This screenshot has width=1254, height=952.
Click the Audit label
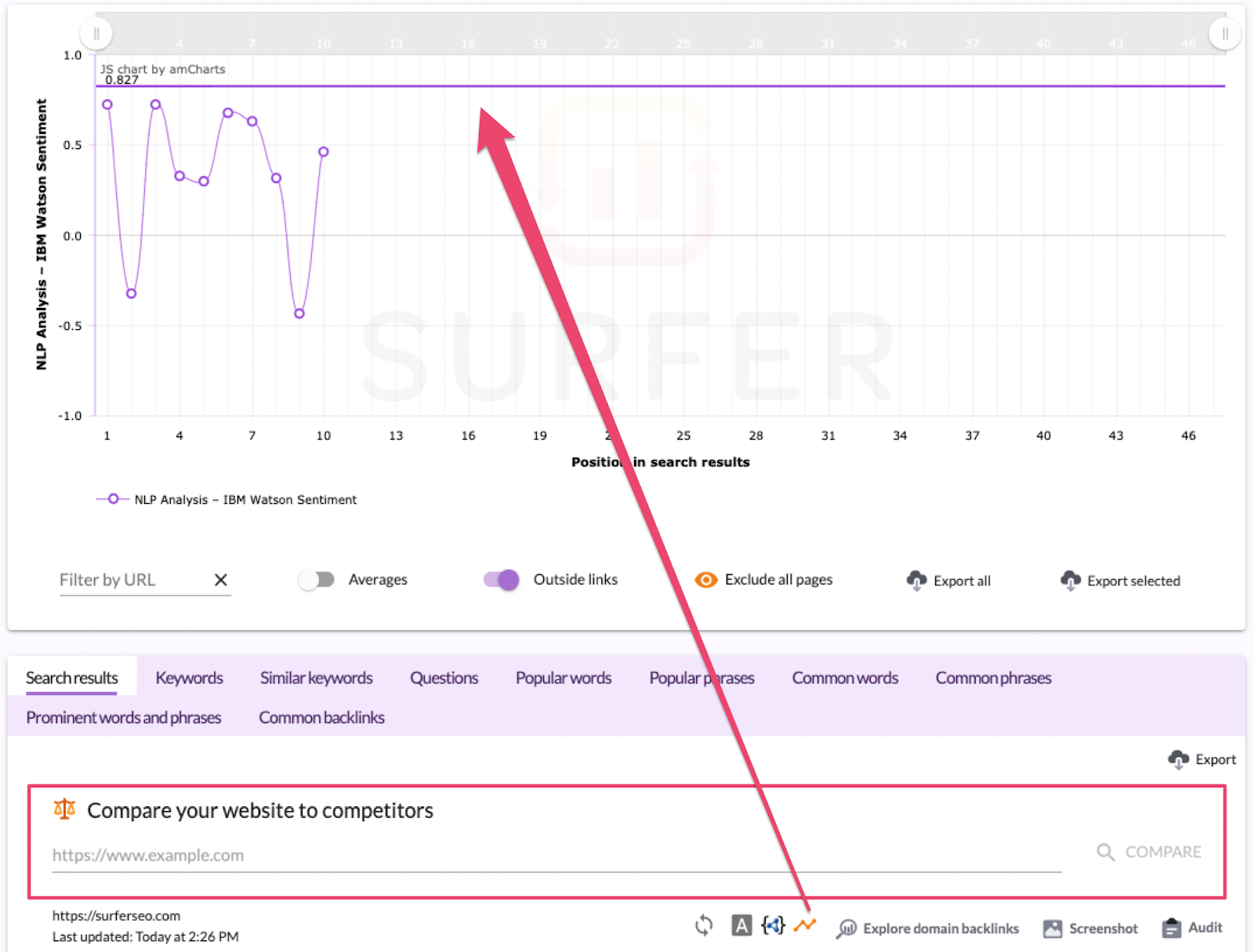pos(1205,928)
